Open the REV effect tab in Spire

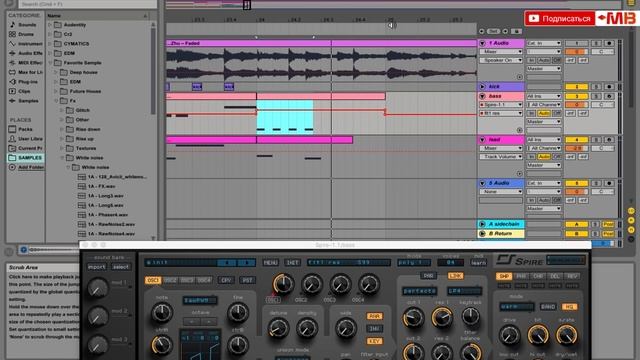pos(572,276)
